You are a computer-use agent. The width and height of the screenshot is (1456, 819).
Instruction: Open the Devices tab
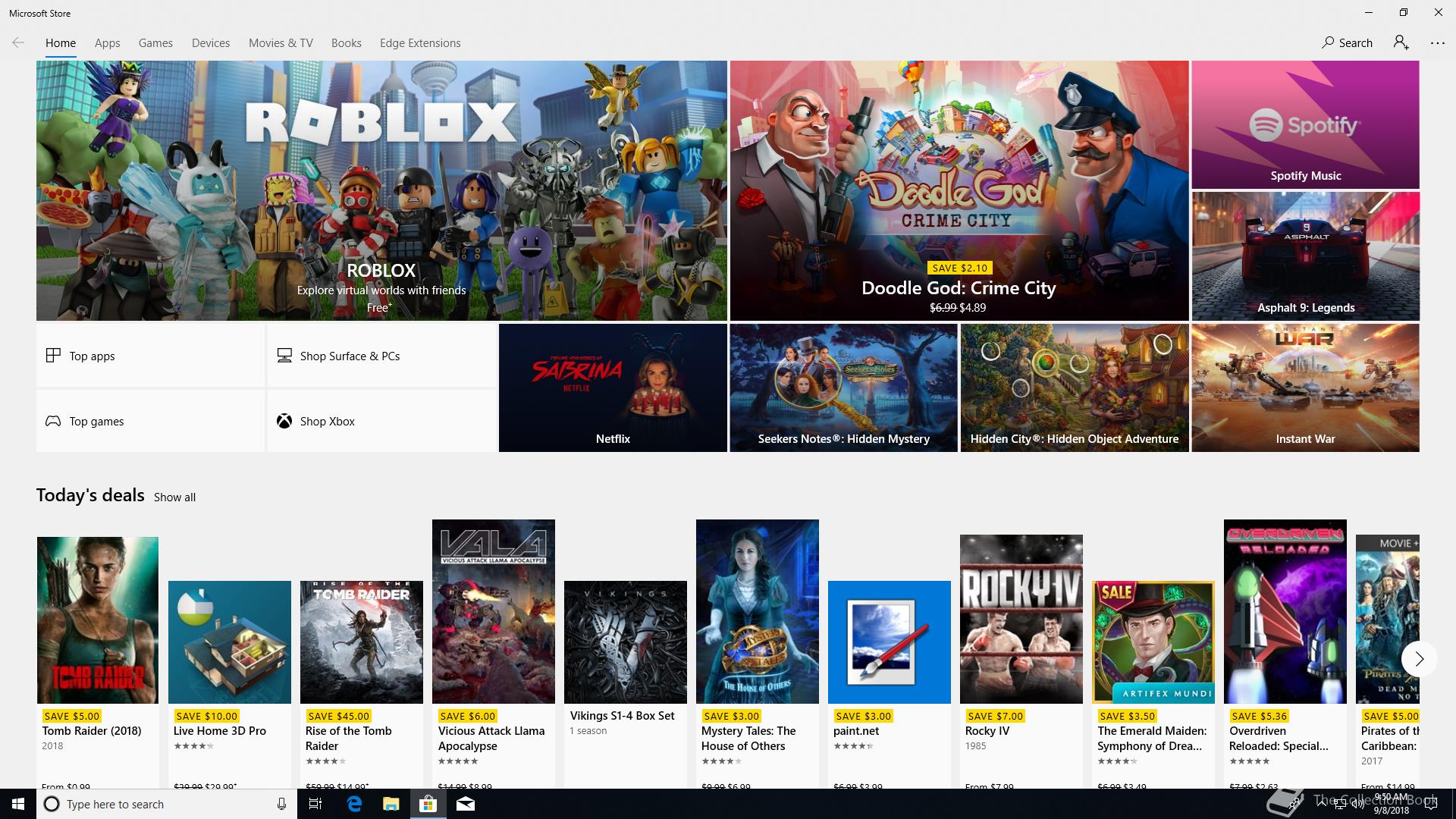click(211, 43)
